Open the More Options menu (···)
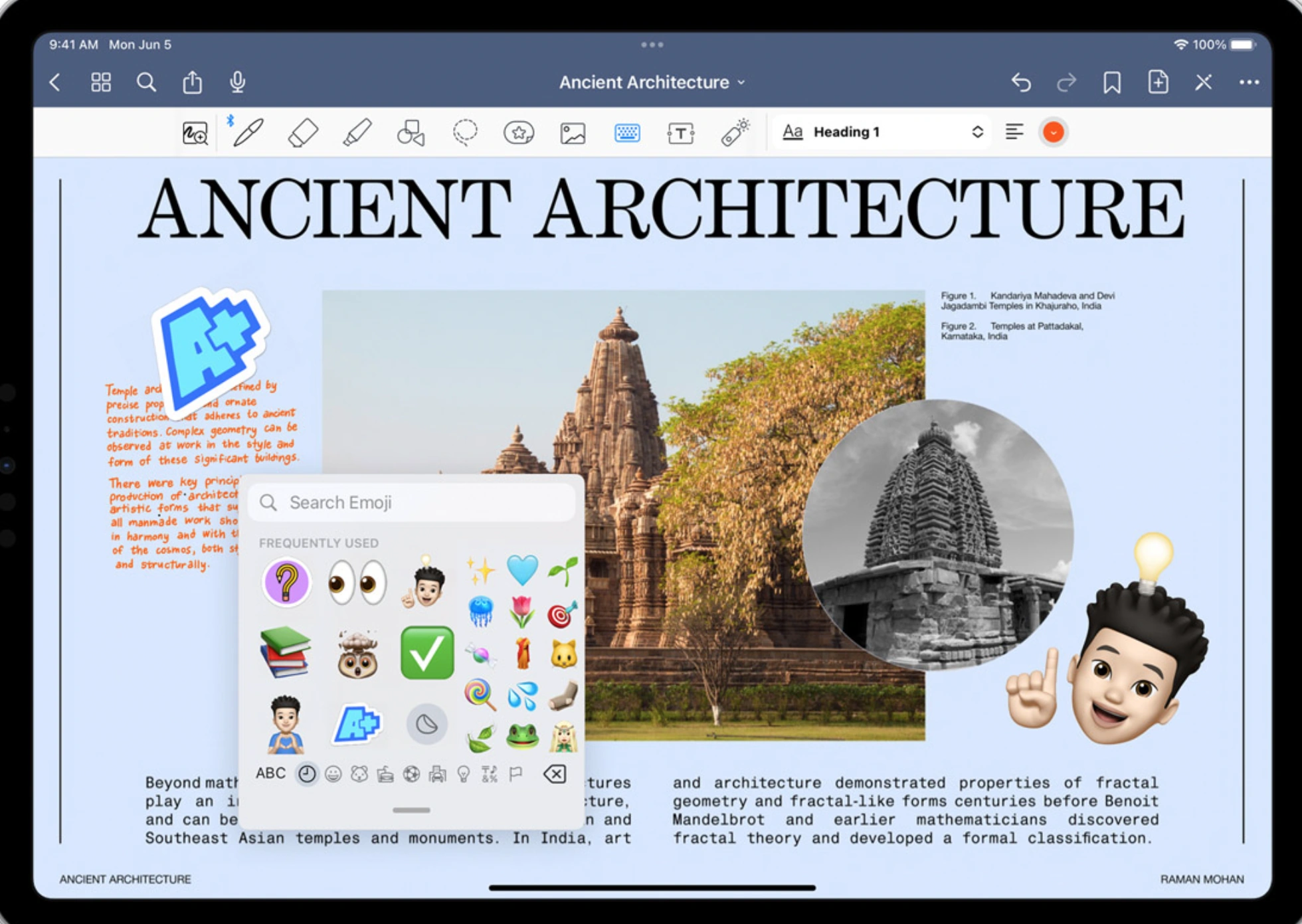The image size is (1302, 924). 1256,81
